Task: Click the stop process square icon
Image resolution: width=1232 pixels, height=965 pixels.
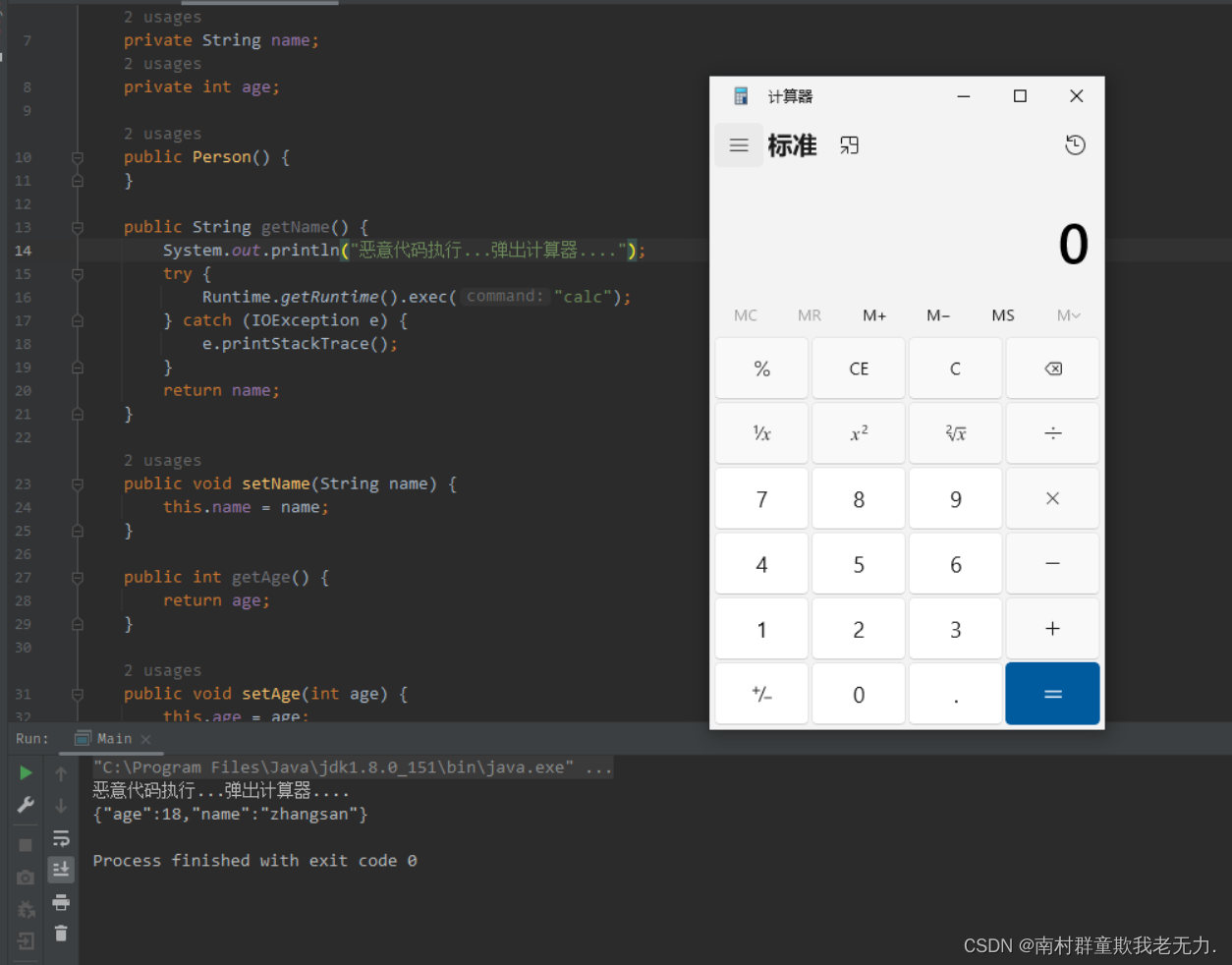Action: pos(26,845)
